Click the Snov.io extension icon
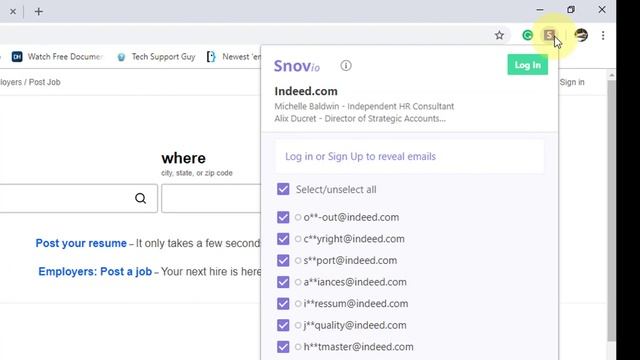The image size is (640, 360). click(x=549, y=35)
